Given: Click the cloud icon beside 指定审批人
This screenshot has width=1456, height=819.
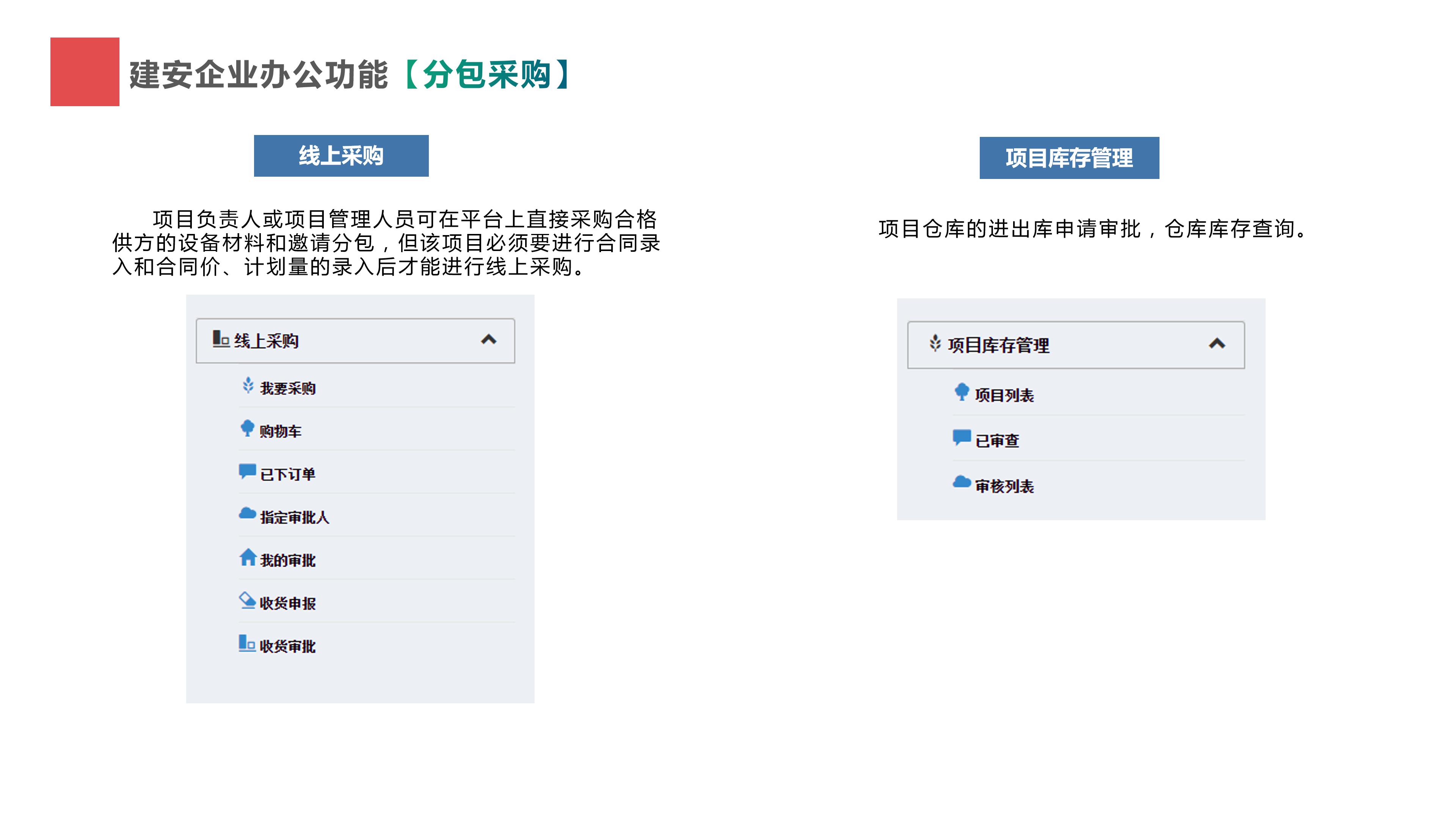Looking at the screenshot, I should point(248,513).
